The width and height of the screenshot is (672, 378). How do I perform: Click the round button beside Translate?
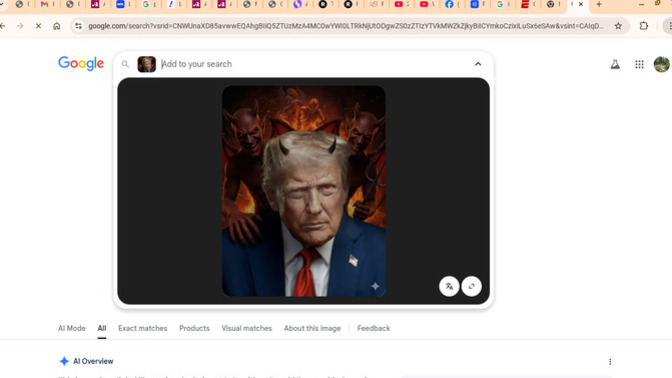coord(471,286)
